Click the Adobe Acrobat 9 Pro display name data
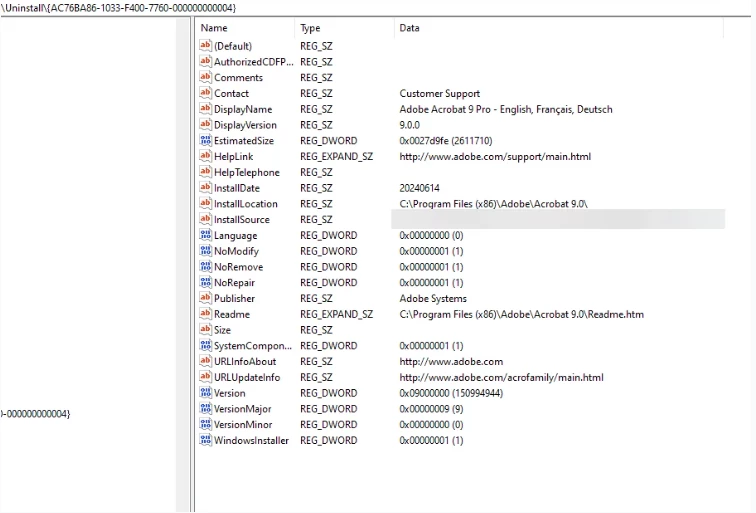756x513 pixels. (506, 109)
